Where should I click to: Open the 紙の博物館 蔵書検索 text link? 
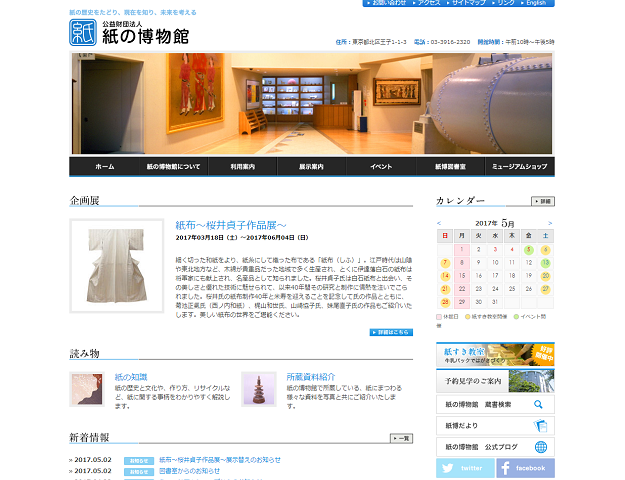478,405
